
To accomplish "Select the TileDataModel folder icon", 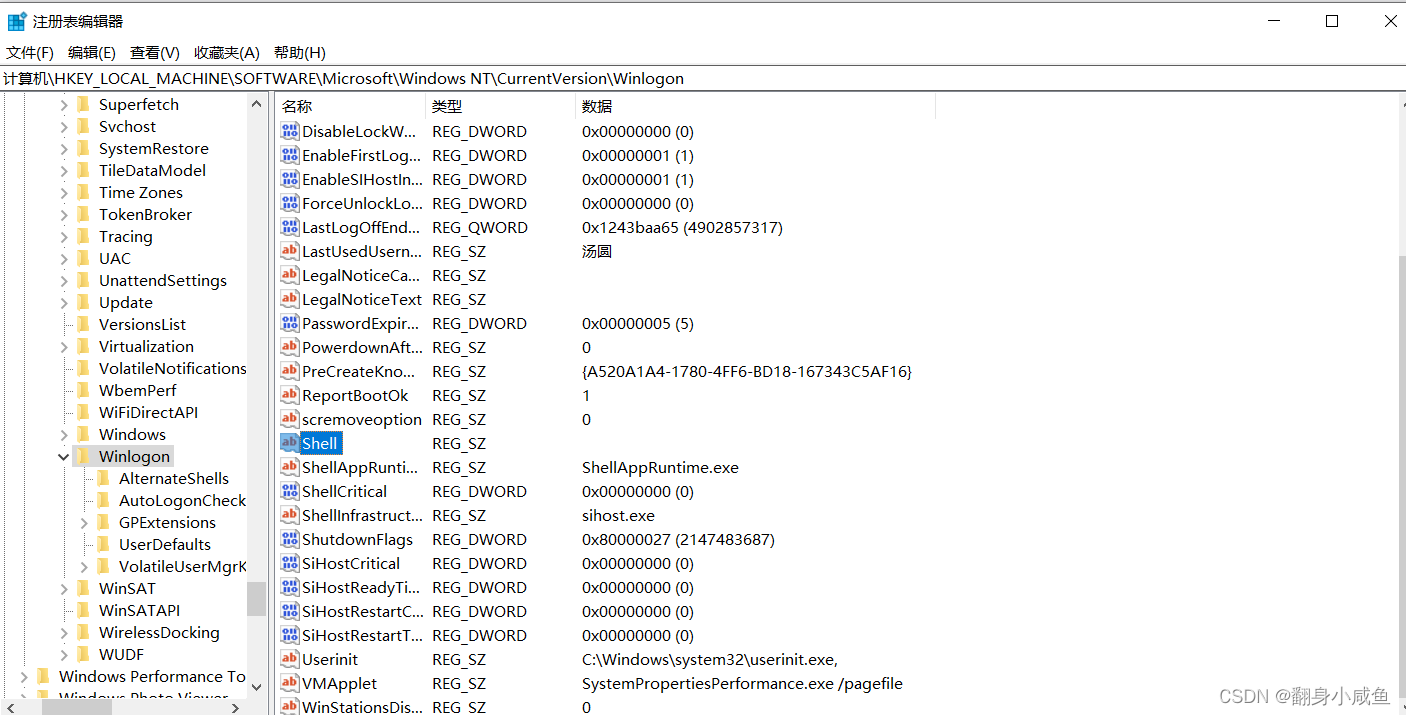I will coord(84,170).
